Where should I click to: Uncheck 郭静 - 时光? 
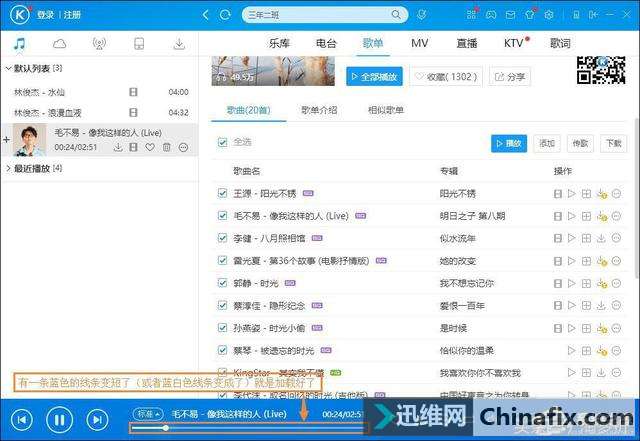click(222, 283)
